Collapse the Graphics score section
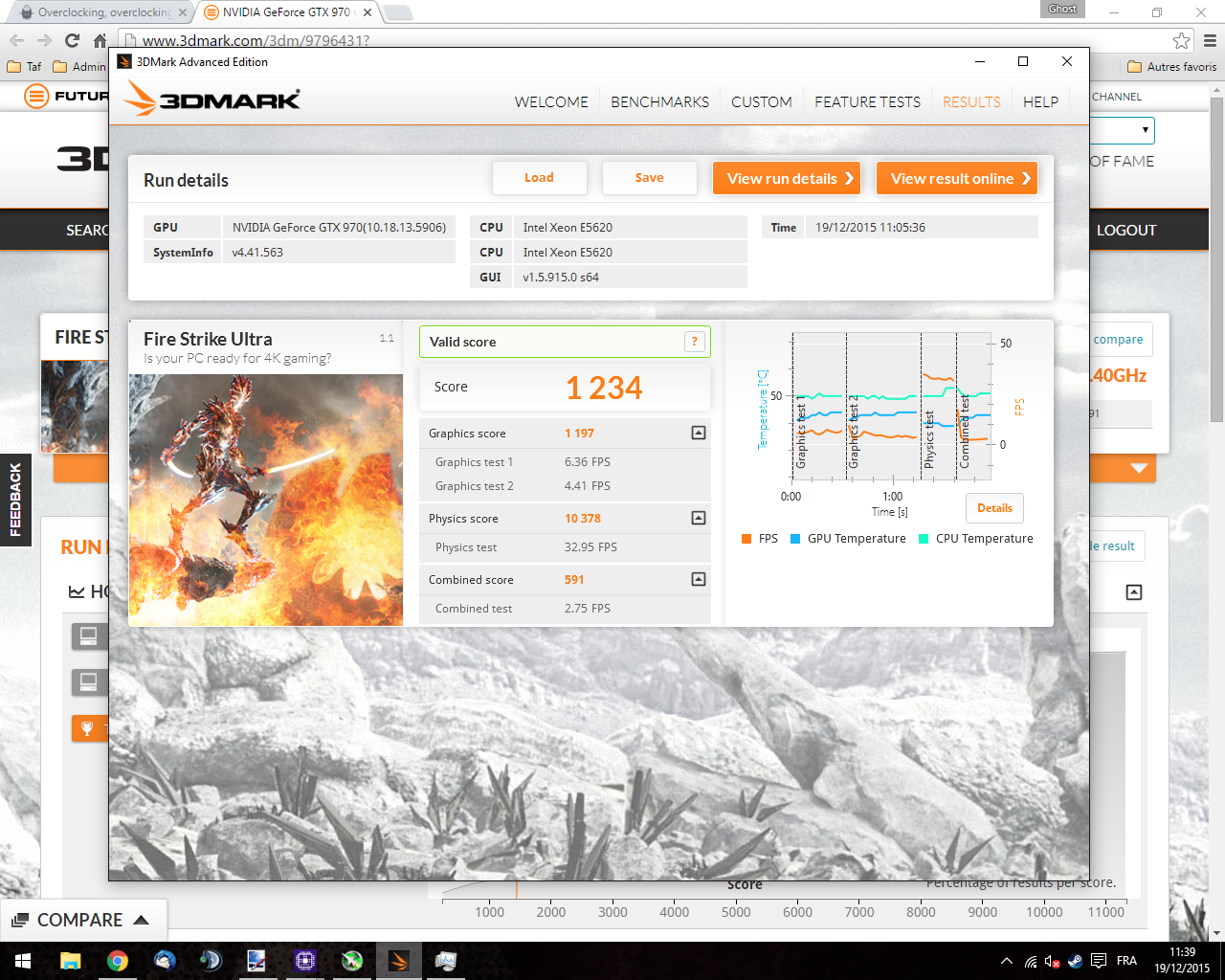 click(699, 433)
